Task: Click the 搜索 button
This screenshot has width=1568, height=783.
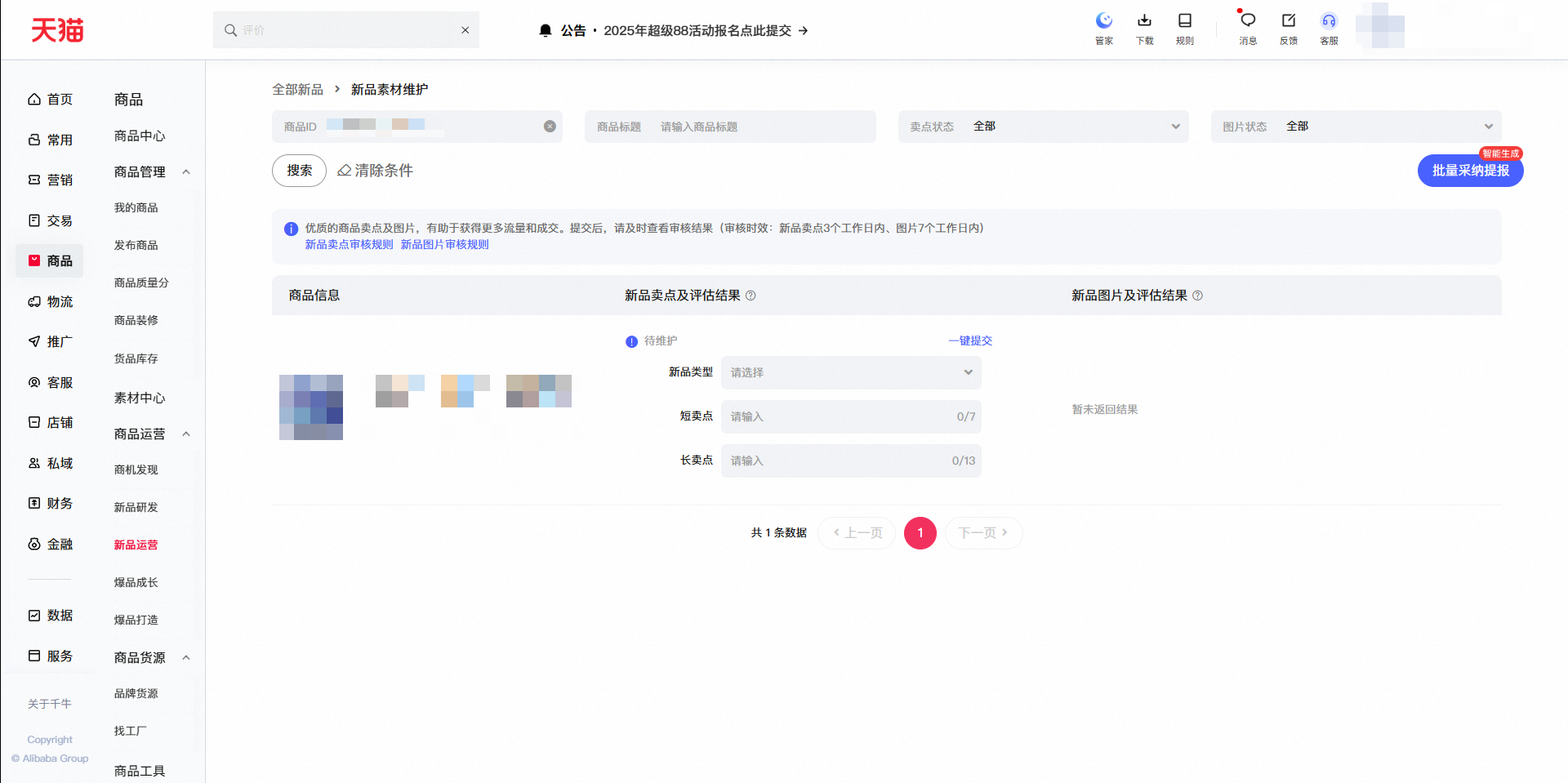Action: click(299, 171)
